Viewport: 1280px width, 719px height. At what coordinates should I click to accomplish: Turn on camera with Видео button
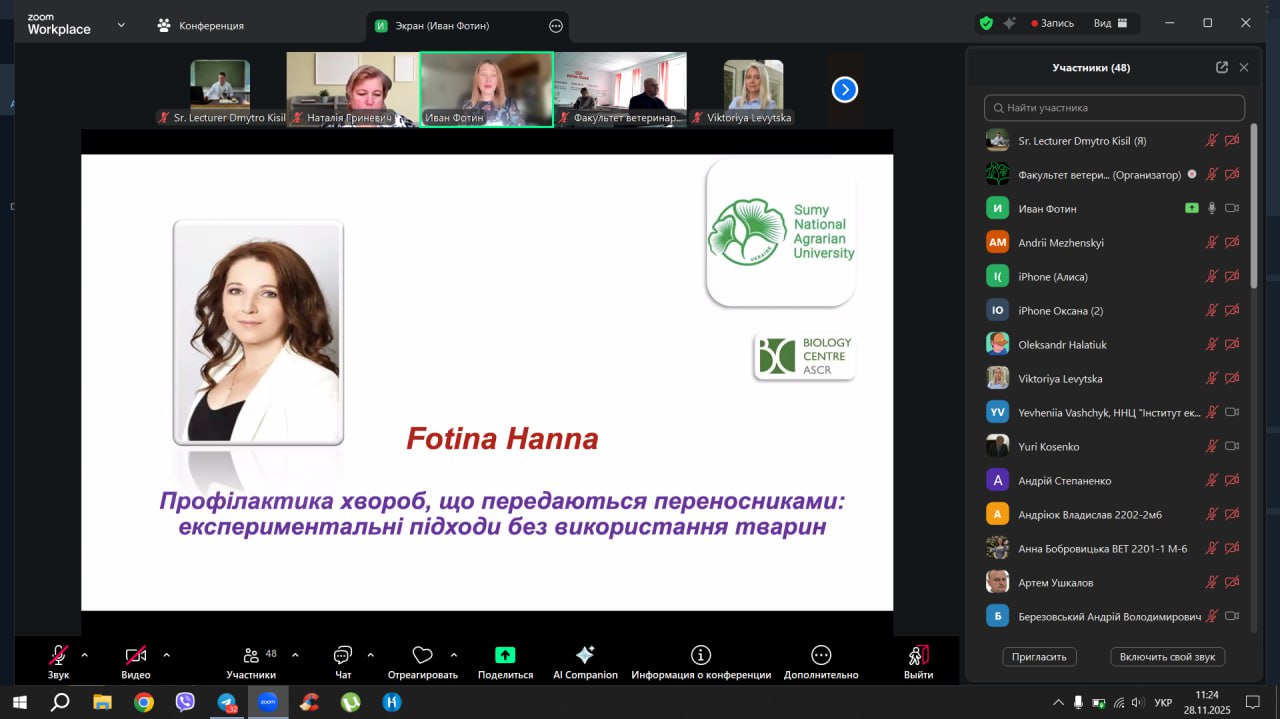pos(136,656)
